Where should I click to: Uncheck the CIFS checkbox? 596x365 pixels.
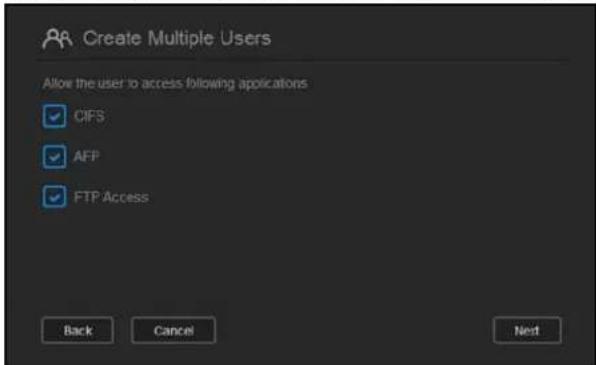tap(54, 116)
